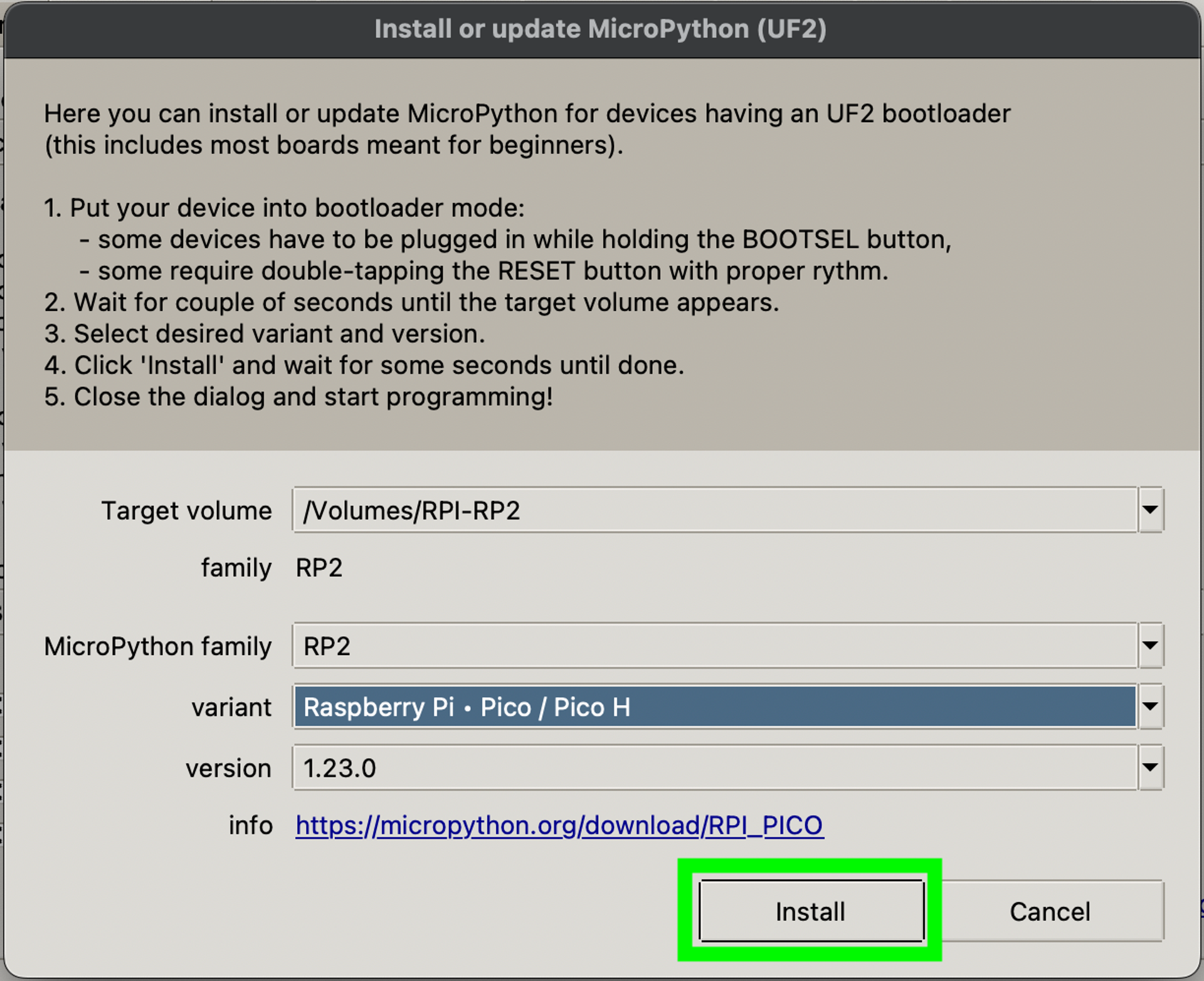Expand the variant dropdown arrow
The width and height of the screenshot is (1204, 981).
tap(1150, 706)
